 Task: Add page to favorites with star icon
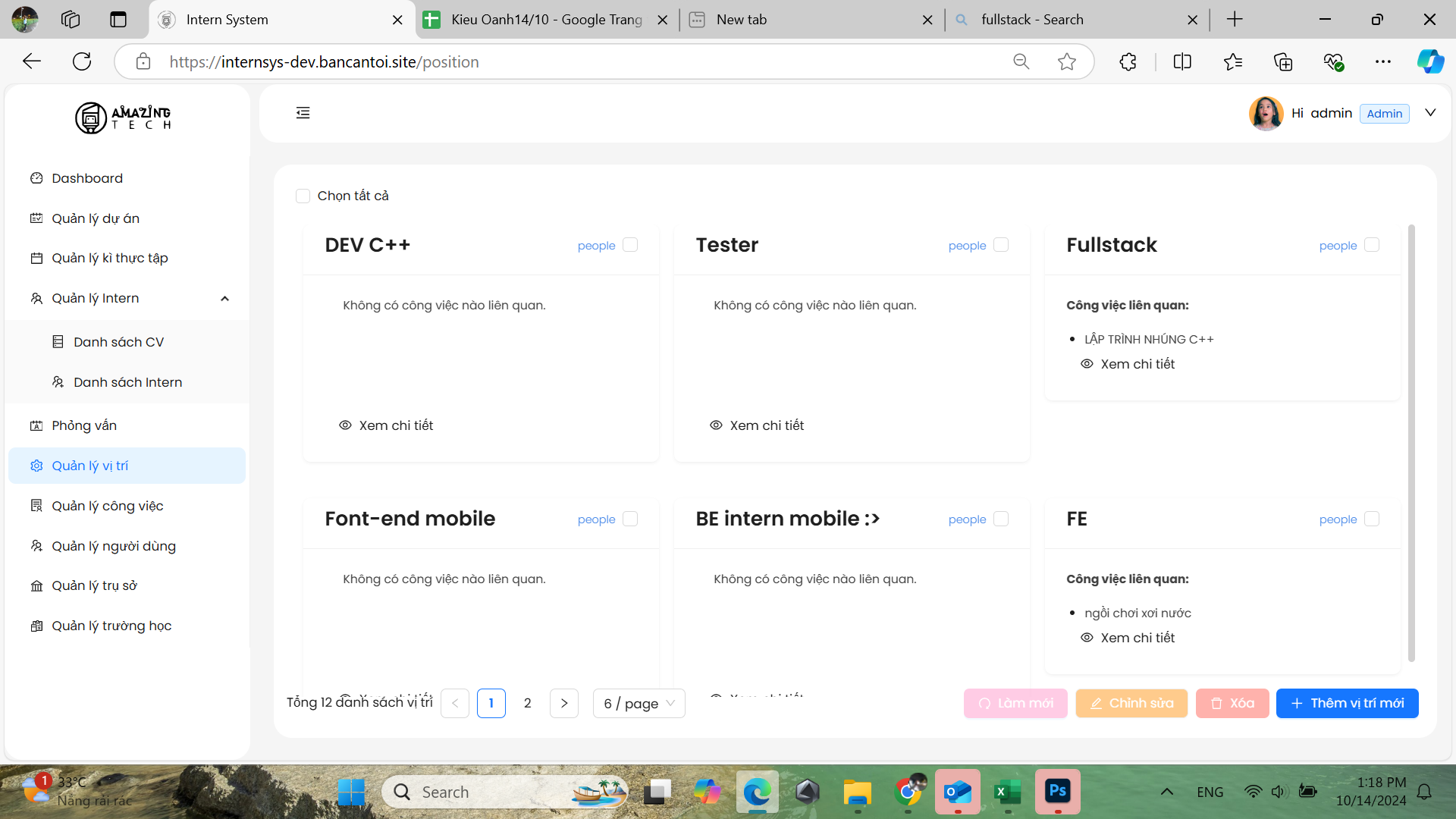pyautogui.click(x=1066, y=61)
